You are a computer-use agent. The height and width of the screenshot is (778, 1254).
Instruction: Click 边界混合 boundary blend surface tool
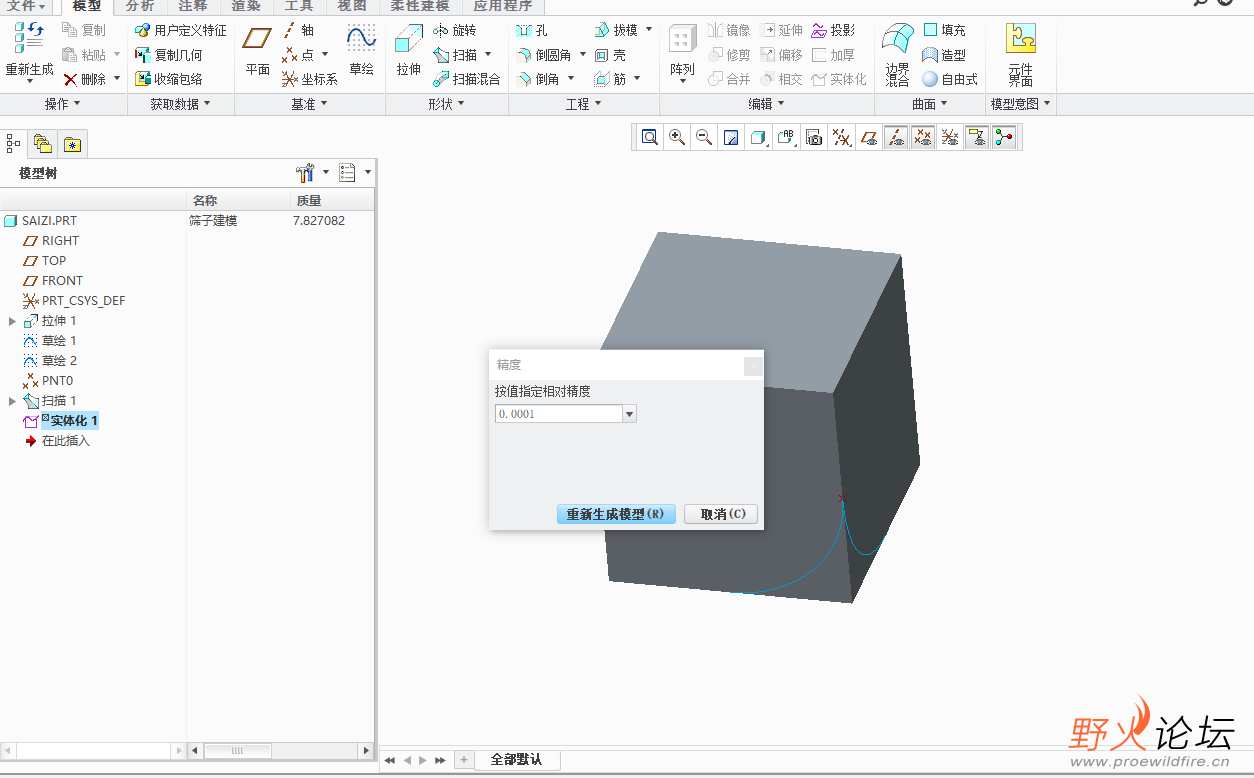click(897, 56)
